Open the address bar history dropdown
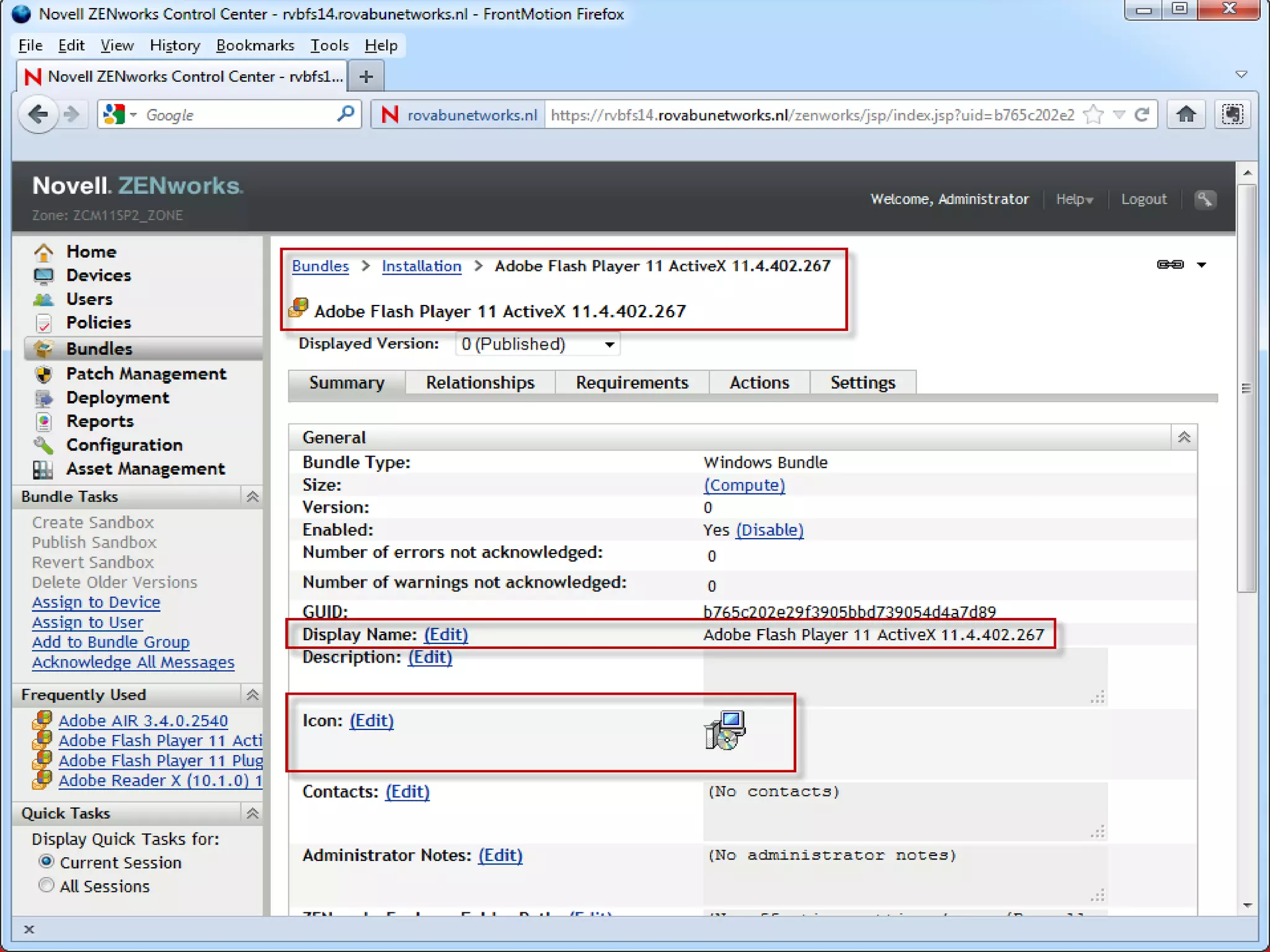1270x952 pixels. point(1119,115)
